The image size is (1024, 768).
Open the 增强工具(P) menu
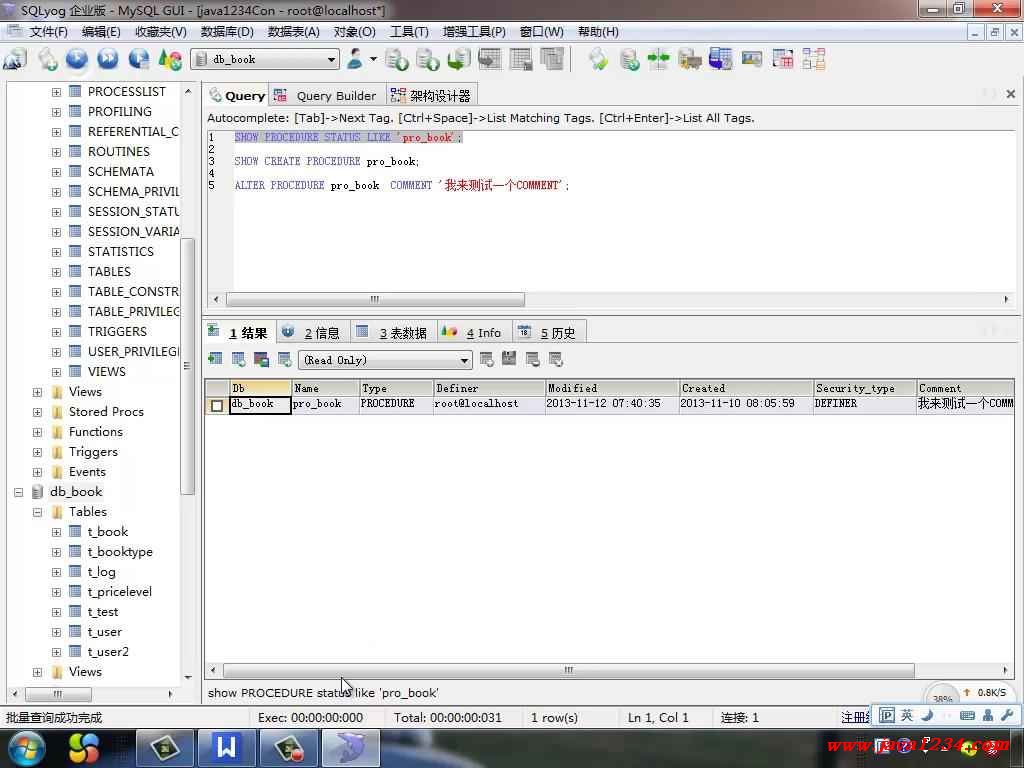474,31
